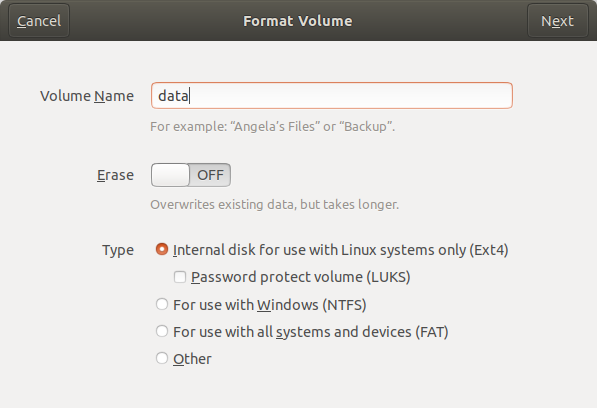Image resolution: width=597 pixels, height=408 pixels.
Task: Click the Type label text
Action: pyautogui.click(x=118, y=250)
